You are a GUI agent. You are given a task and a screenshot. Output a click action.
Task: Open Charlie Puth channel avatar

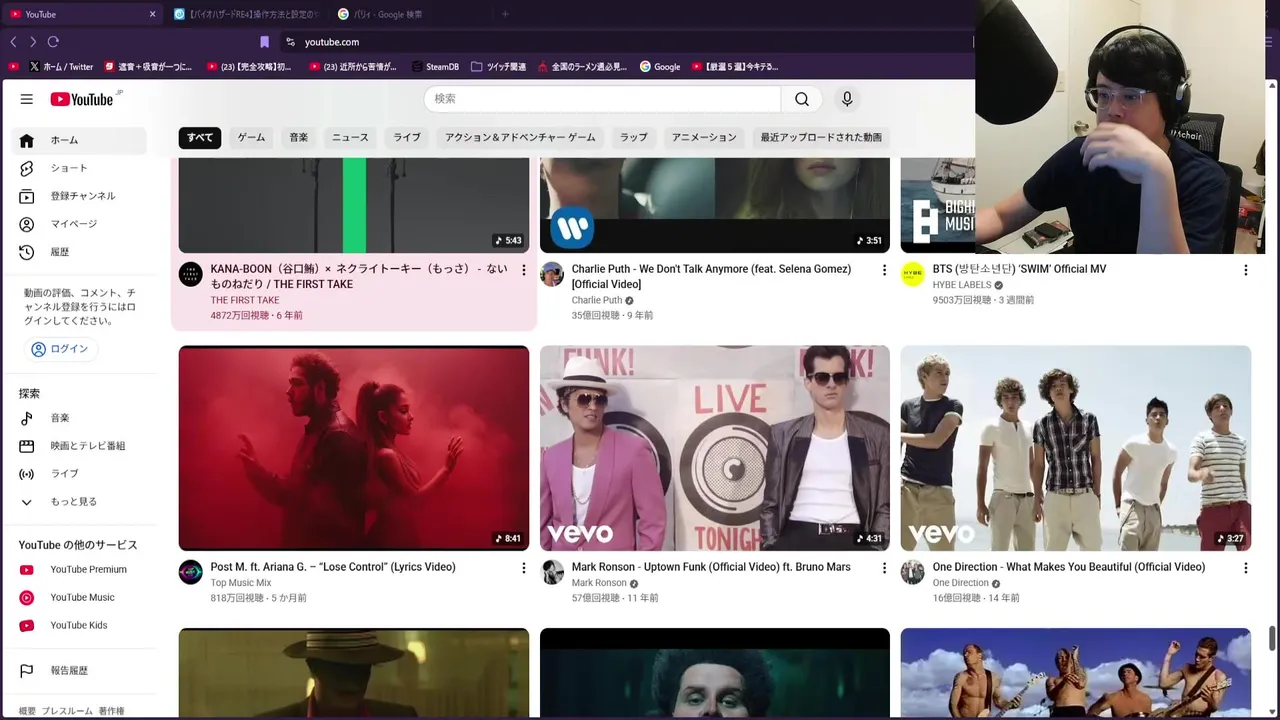[552, 274]
